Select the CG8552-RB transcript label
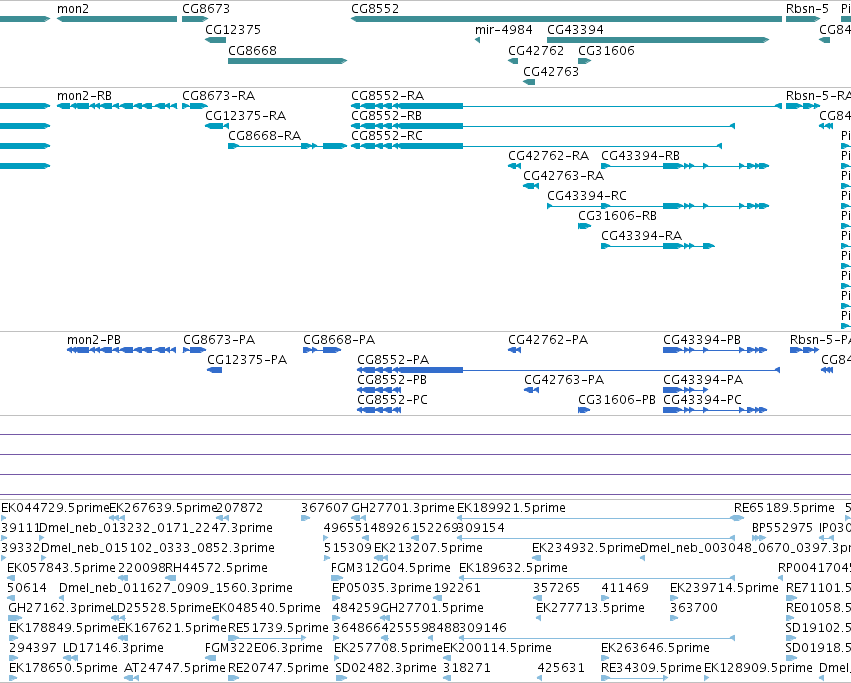The image size is (851, 683). coord(386,116)
